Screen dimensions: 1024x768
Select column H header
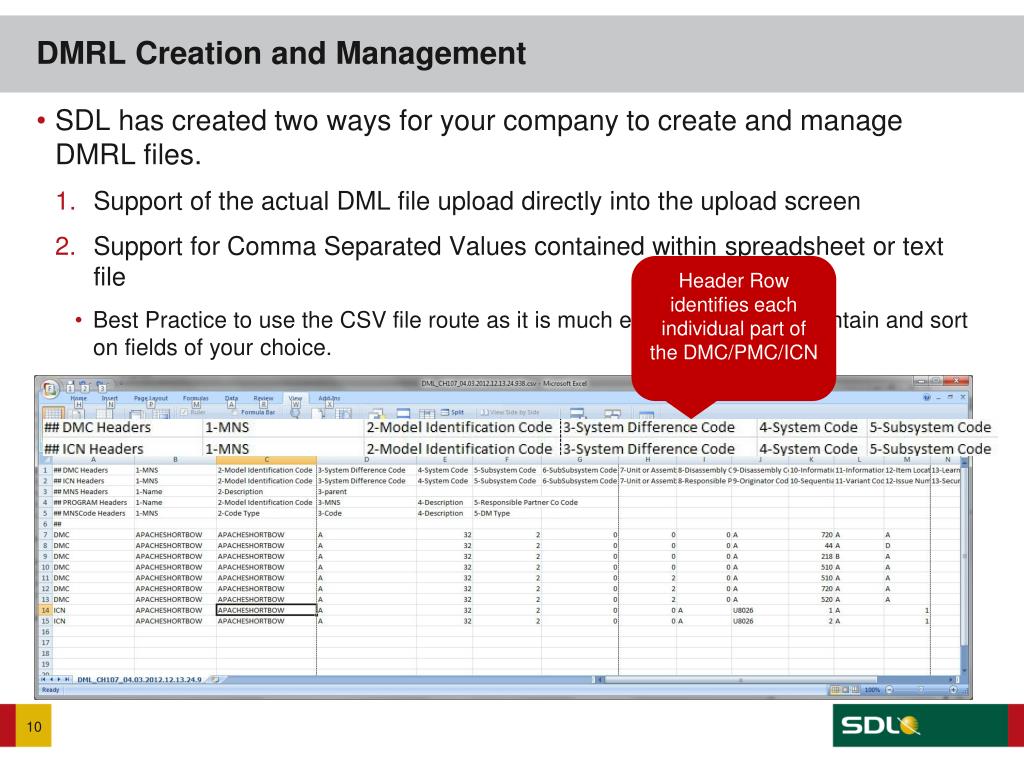click(x=648, y=460)
